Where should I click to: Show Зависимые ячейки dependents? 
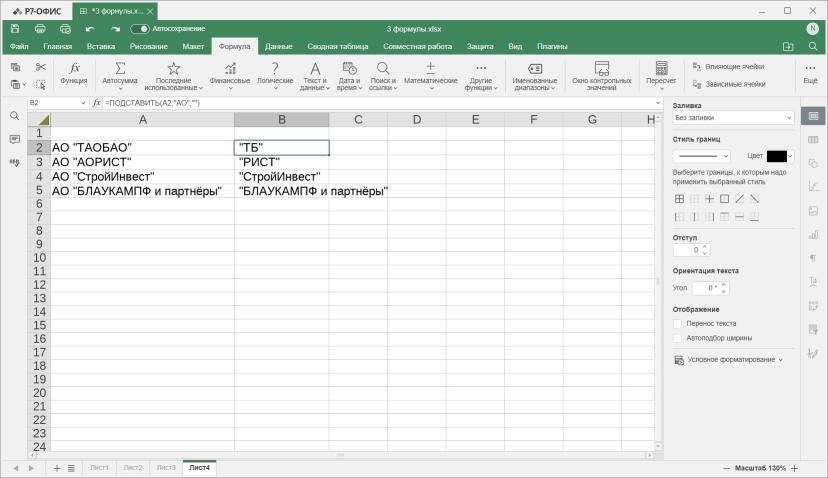tap(729, 84)
